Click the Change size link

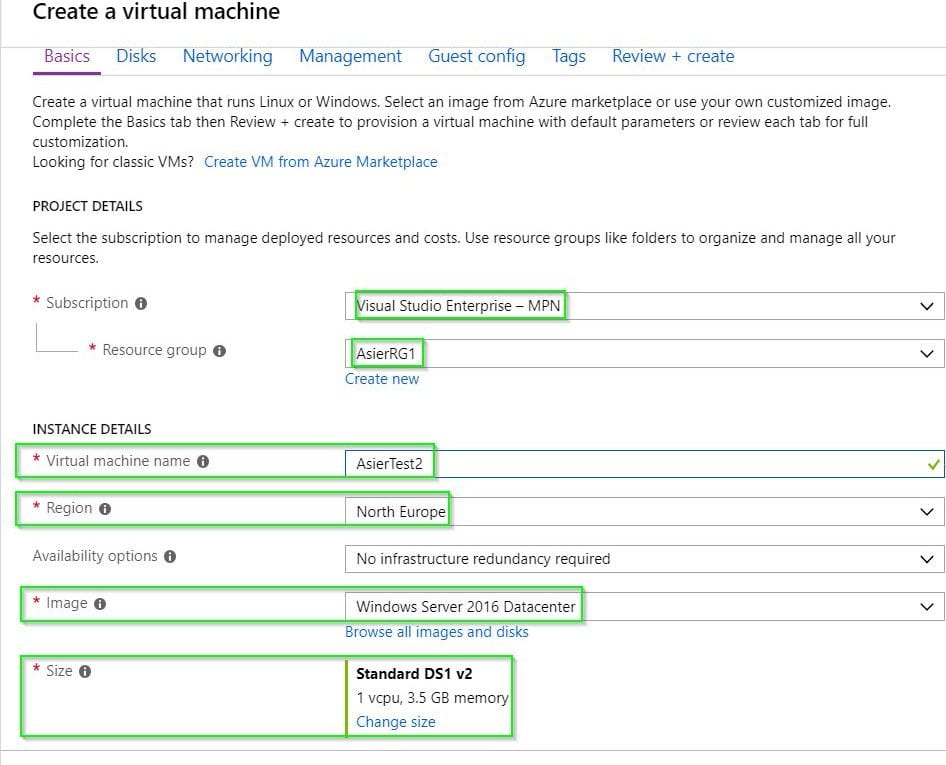(x=396, y=722)
